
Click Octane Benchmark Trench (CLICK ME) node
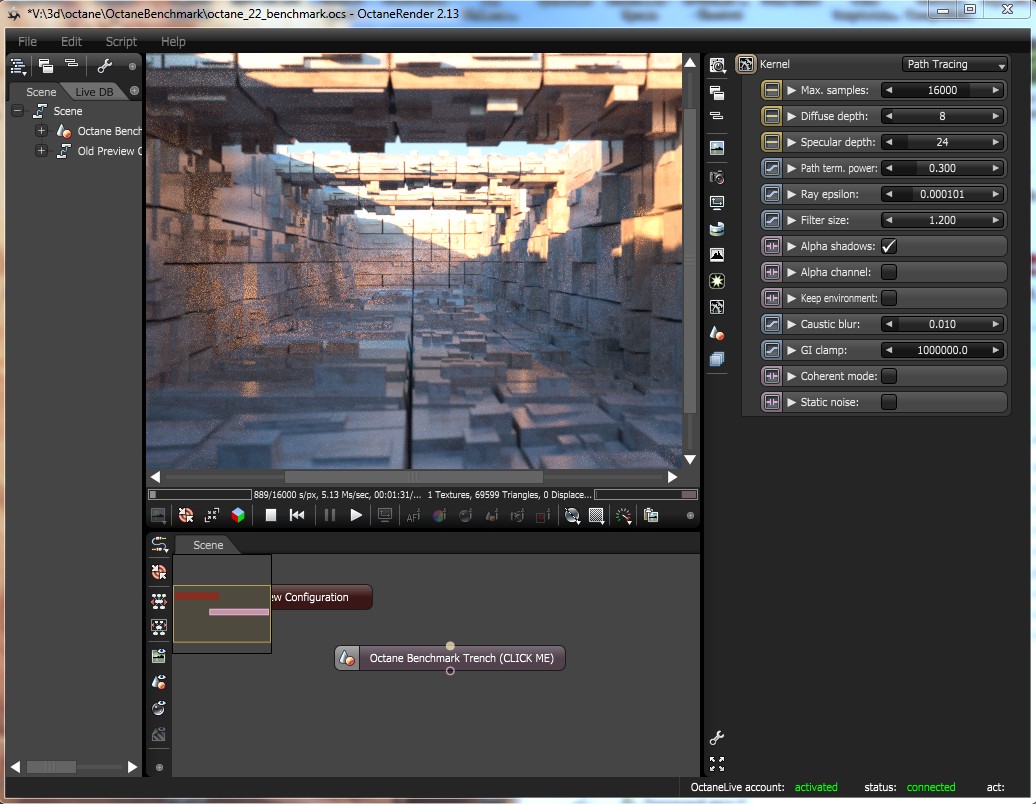pos(450,658)
